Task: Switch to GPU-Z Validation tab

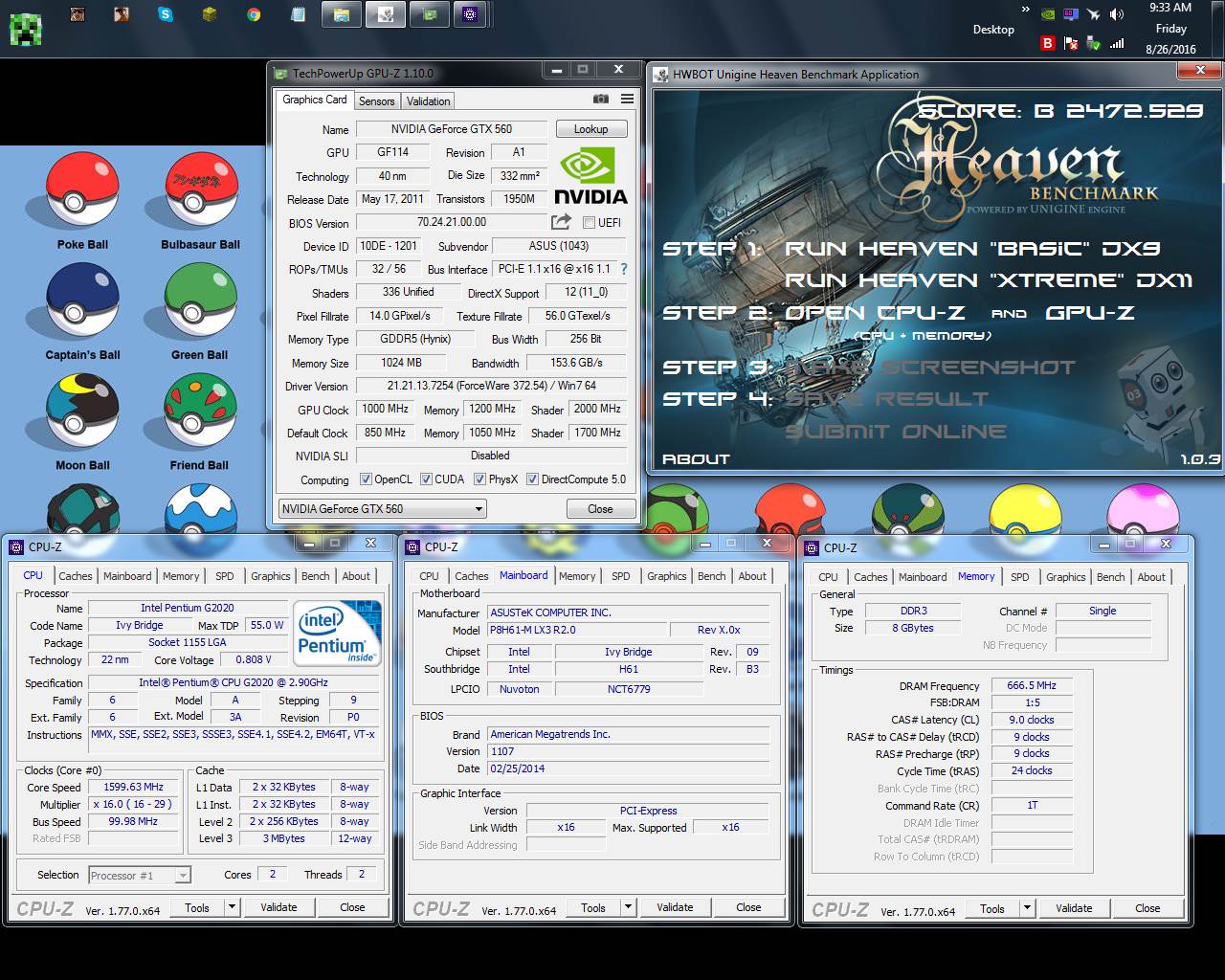Action: [x=428, y=100]
